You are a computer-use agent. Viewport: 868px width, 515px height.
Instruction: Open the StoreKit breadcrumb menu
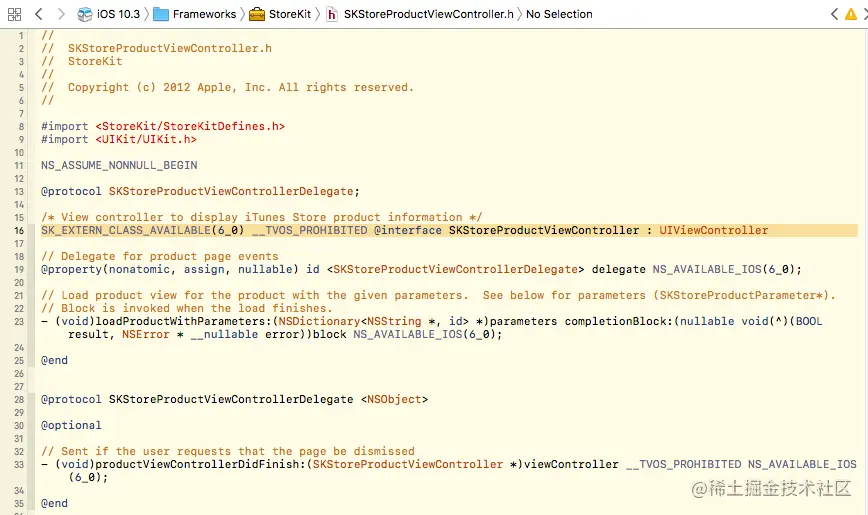pyautogui.click(x=290, y=14)
